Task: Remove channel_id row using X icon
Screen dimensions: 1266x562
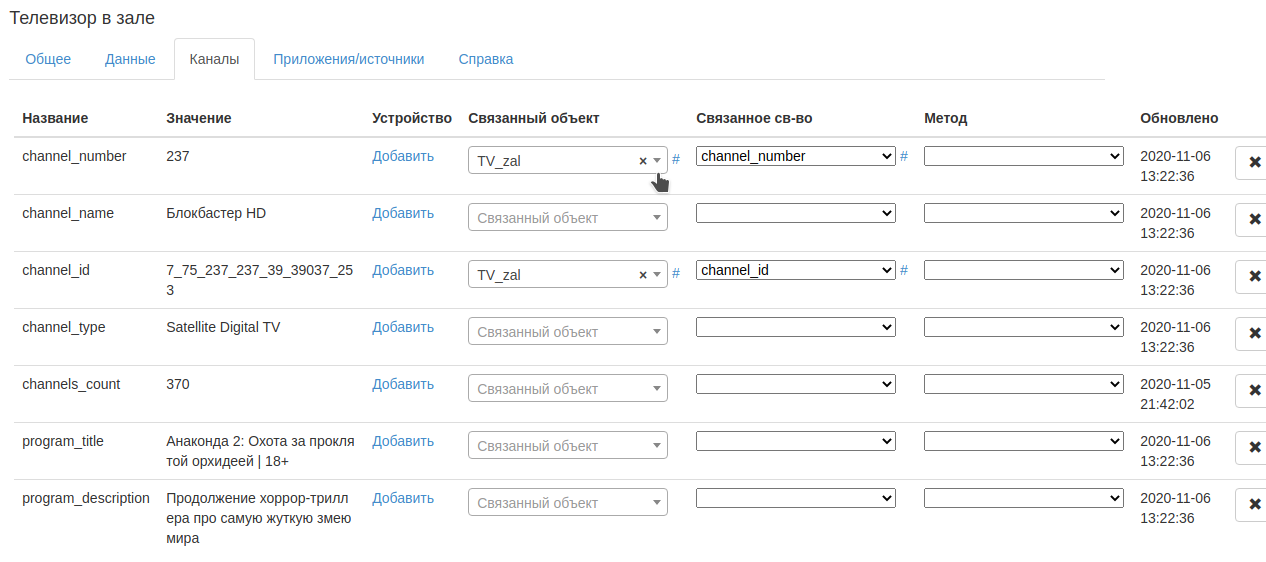Action: pos(1254,277)
